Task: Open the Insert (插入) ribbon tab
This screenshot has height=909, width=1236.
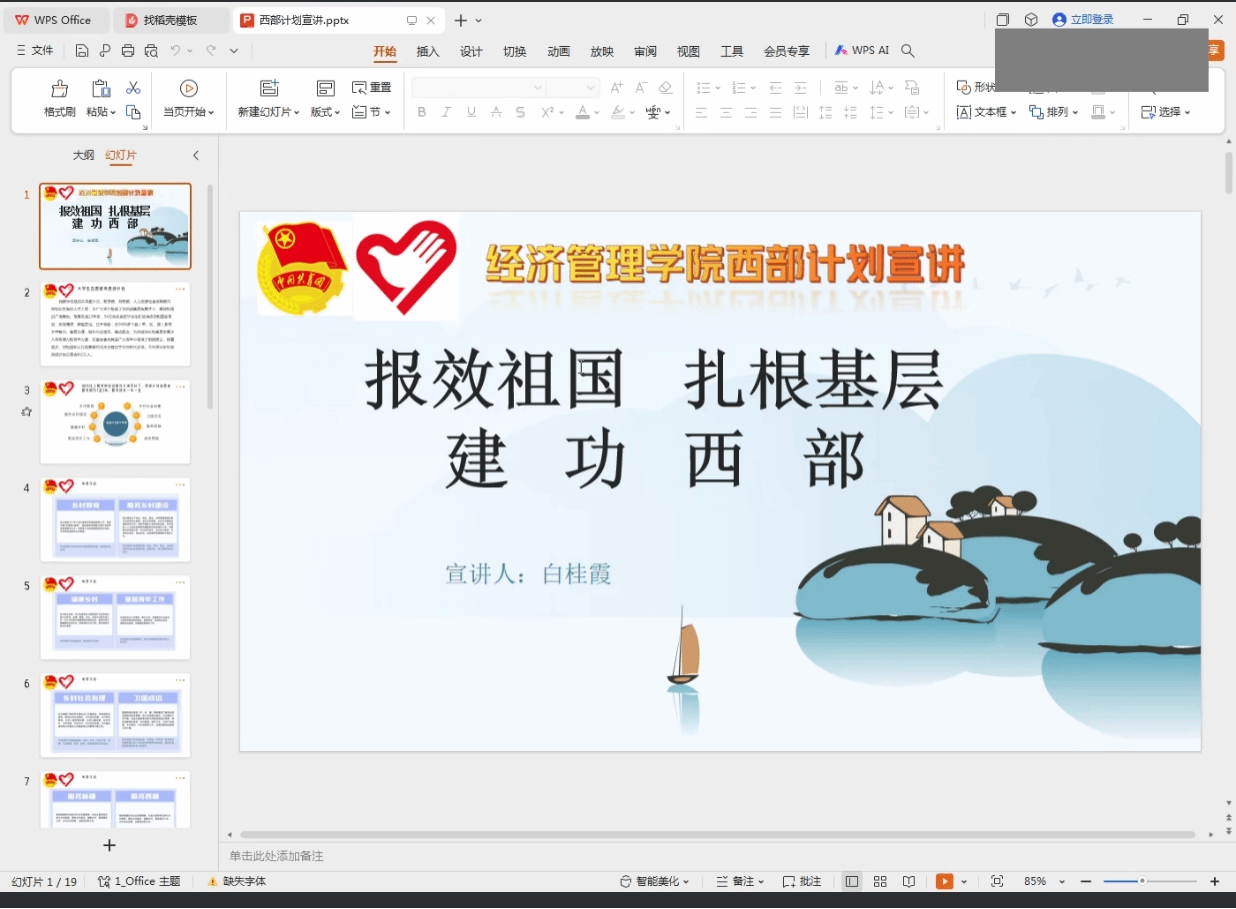Action: pyautogui.click(x=428, y=51)
